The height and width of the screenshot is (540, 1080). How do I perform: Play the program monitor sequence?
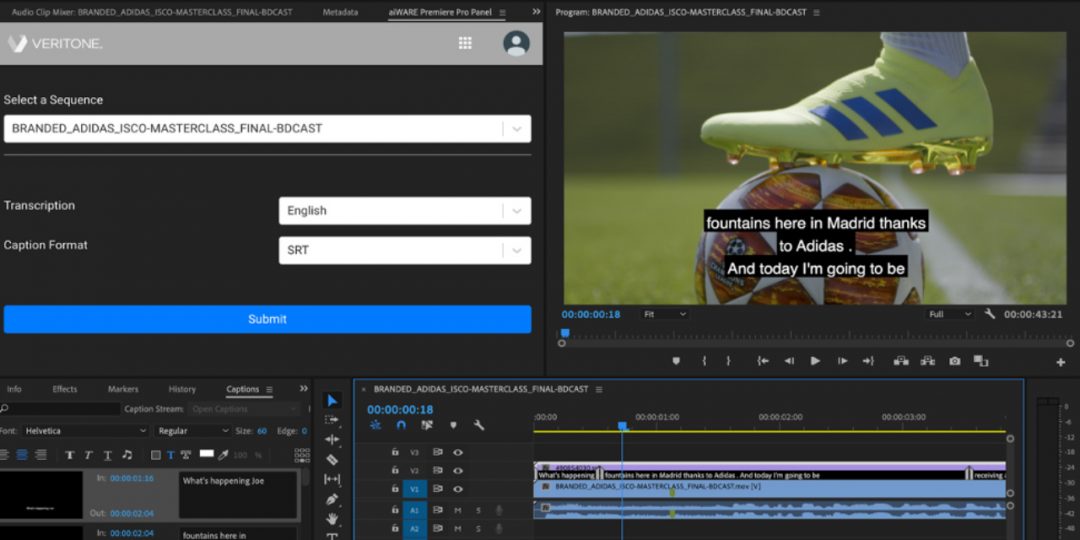[x=816, y=361]
